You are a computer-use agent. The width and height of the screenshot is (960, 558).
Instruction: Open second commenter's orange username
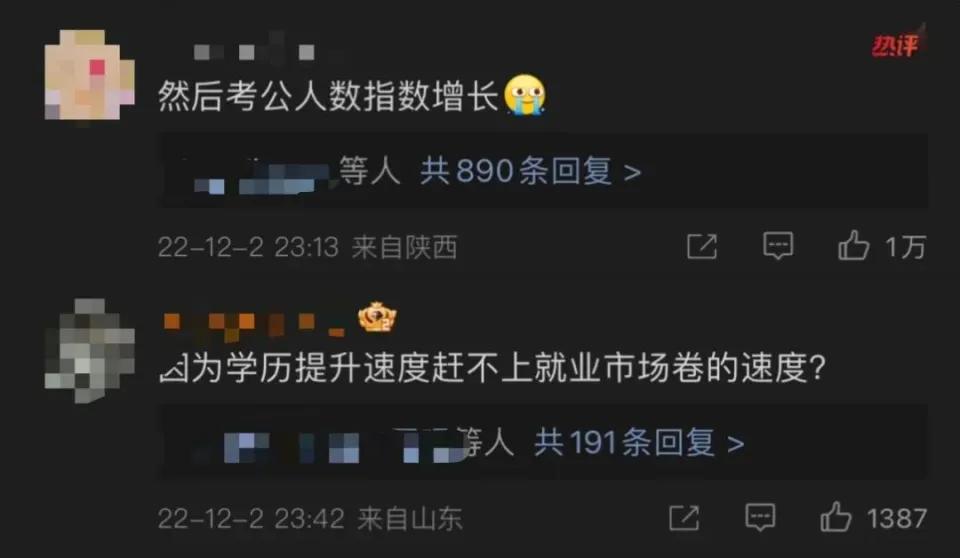pos(254,323)
